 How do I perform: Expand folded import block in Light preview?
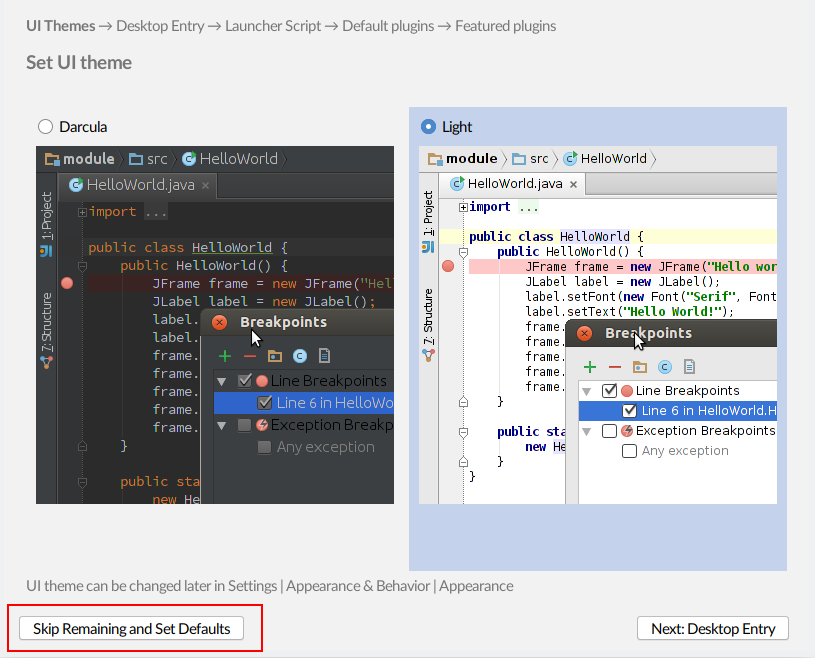pyautogui.click(x=463, y=207)
